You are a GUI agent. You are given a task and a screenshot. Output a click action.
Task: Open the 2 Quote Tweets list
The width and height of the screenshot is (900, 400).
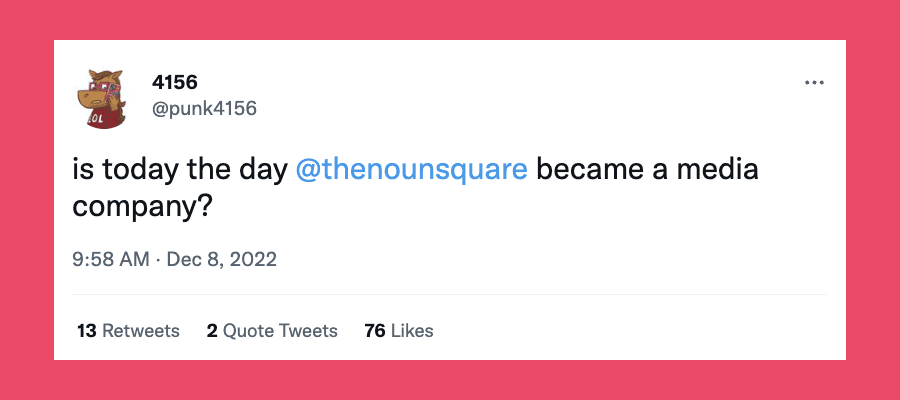point(272,330)
